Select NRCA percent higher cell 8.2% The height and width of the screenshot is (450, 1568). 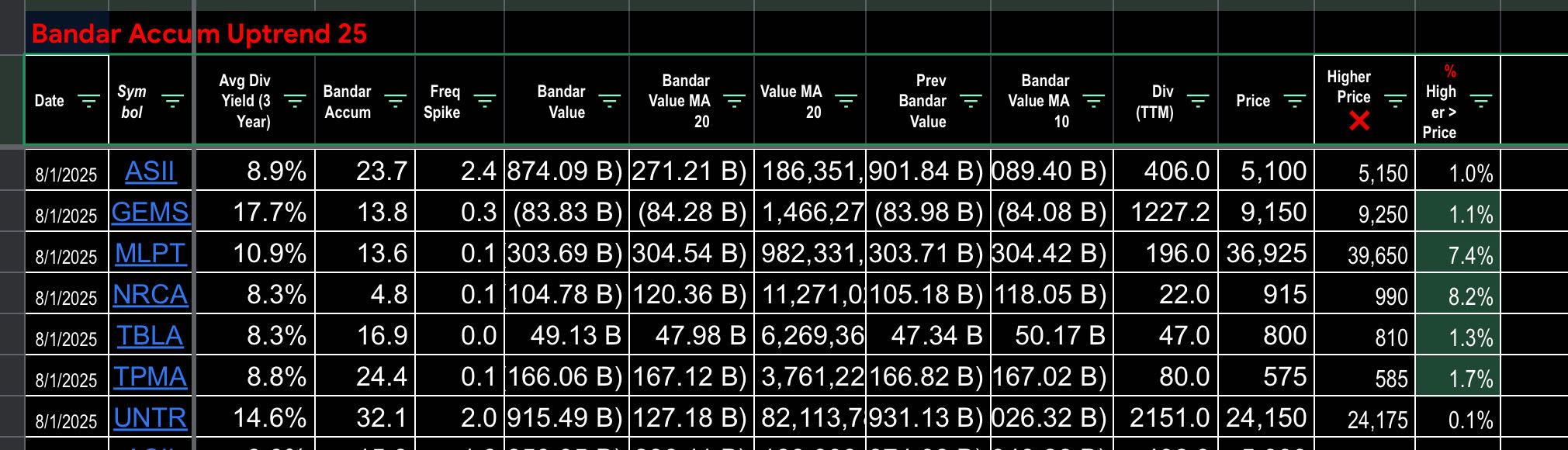pos(1458,294)
